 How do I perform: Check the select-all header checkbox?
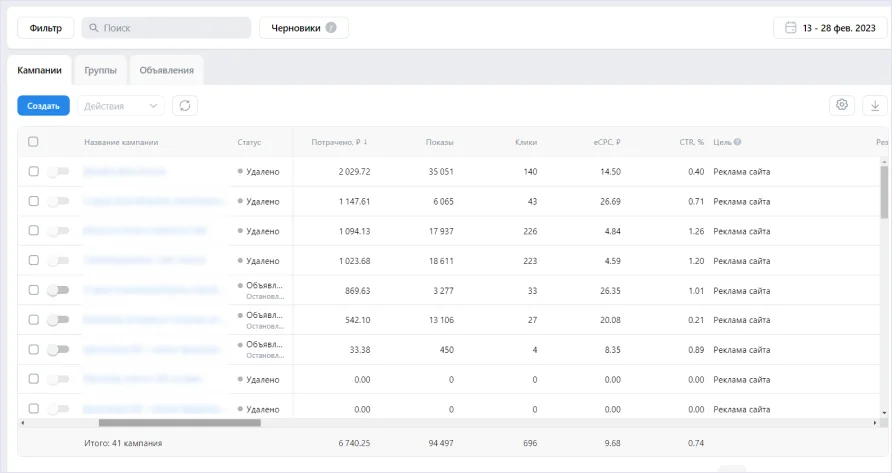coord(34,142)
